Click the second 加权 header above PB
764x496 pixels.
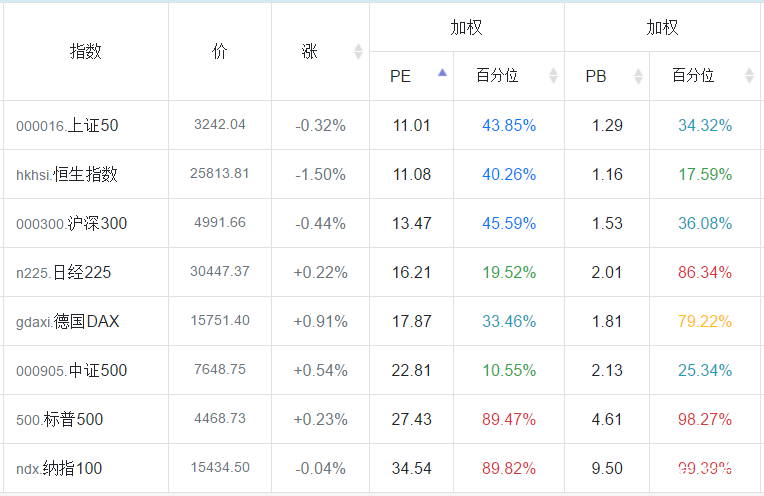pos(662,27)
